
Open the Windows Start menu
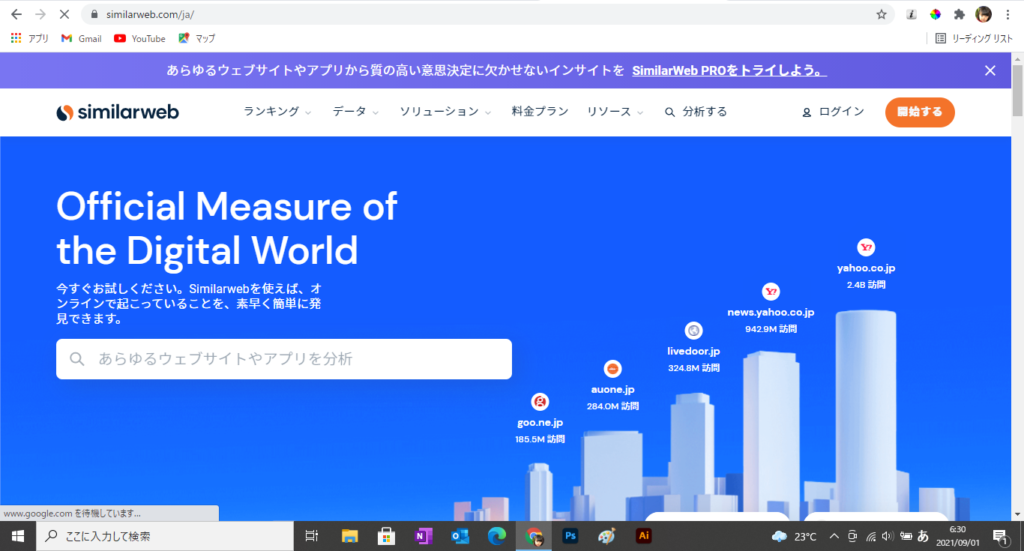pyautogui.click(x=18, y=536)
